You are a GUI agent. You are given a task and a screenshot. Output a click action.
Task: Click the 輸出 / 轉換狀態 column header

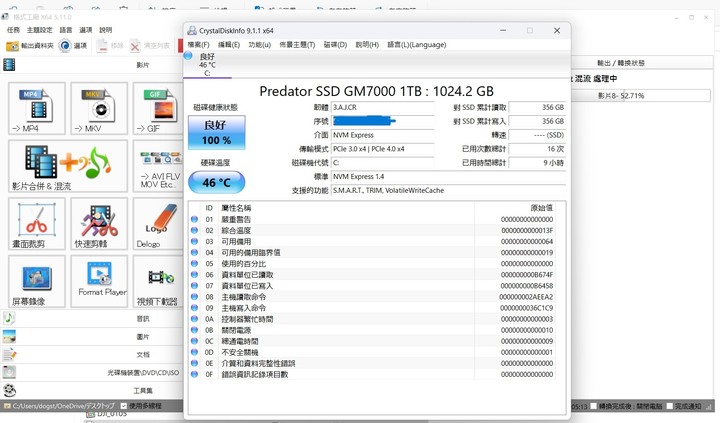click(621, 63)
